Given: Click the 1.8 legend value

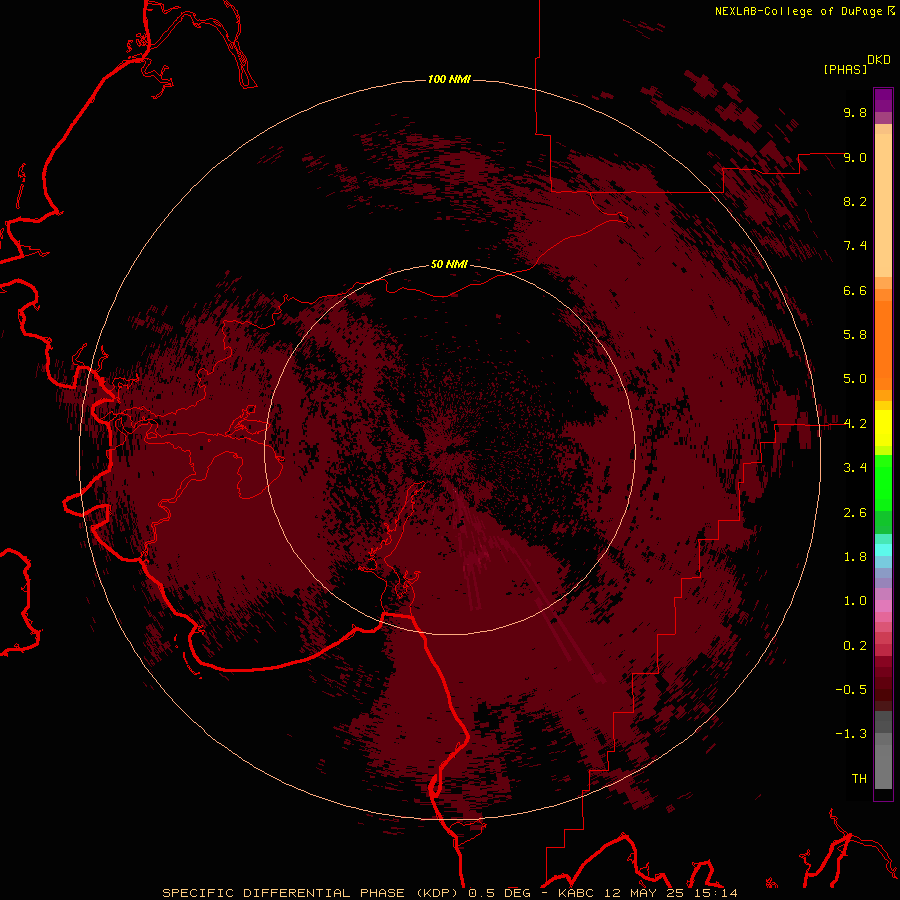Looking at the screenshot, I should 855,557.
